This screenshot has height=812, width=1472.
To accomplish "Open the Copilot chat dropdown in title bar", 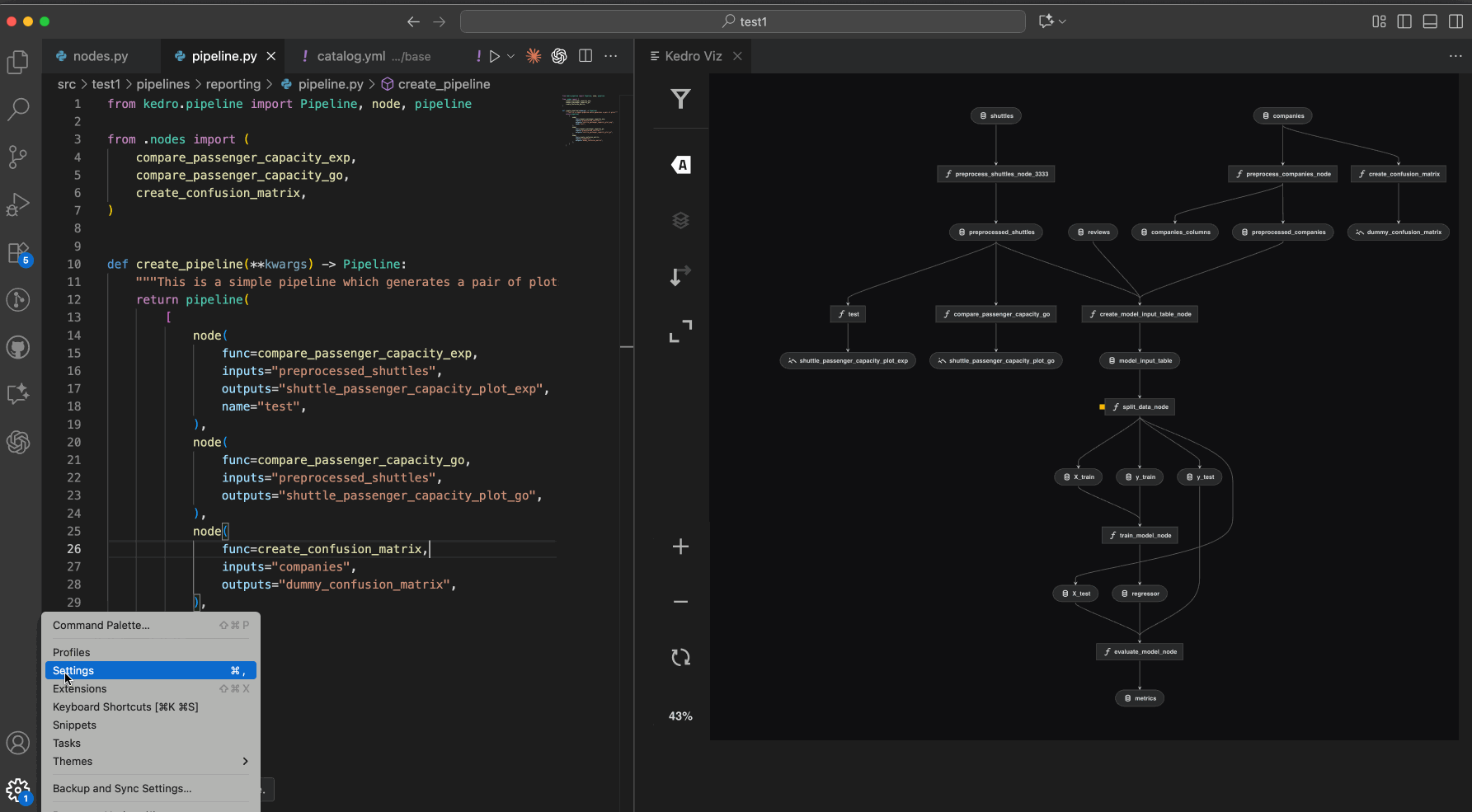I will (x=1062, y=21).
